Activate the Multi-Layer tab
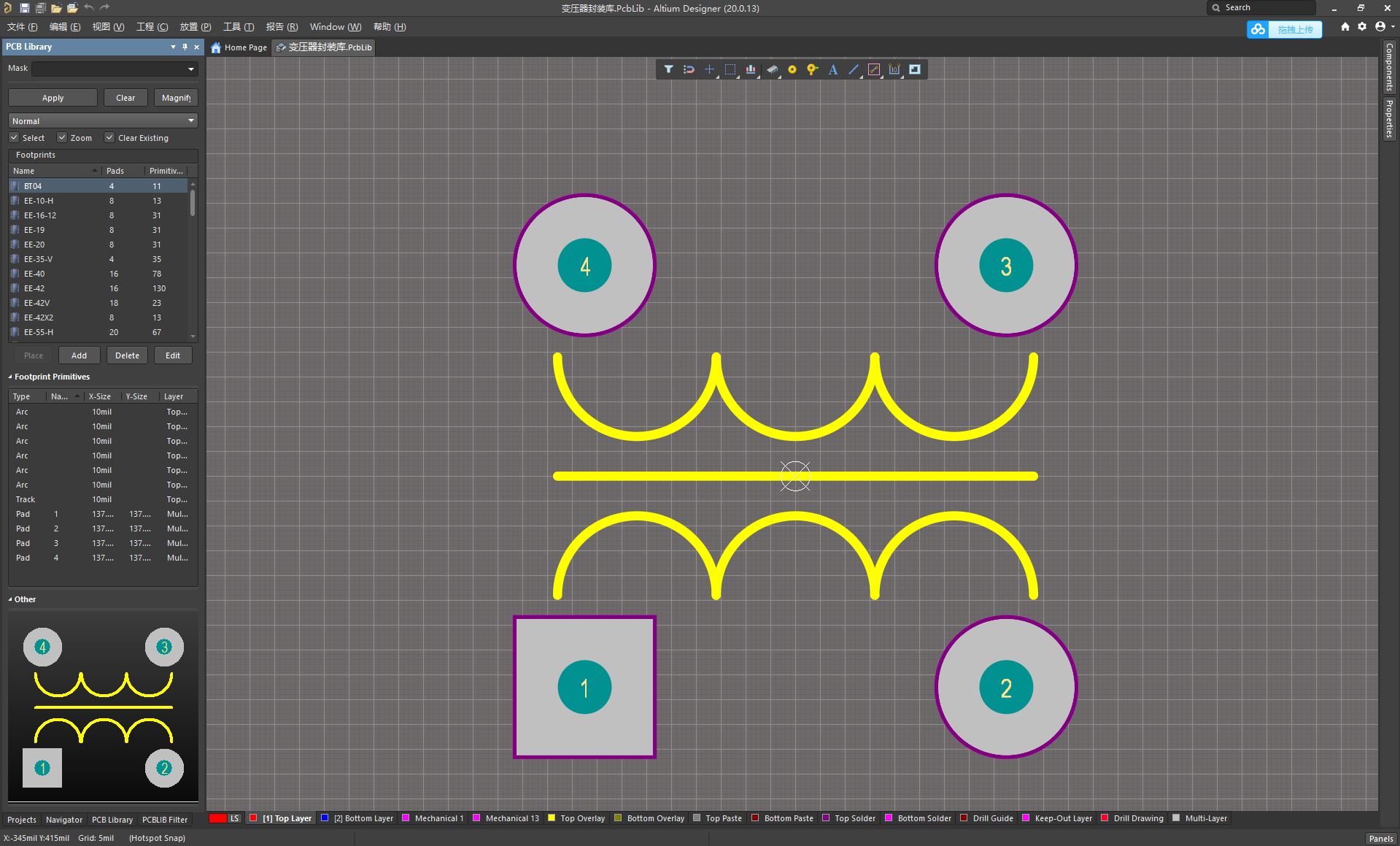1400x846 pixels. (x=1200, y=818)
